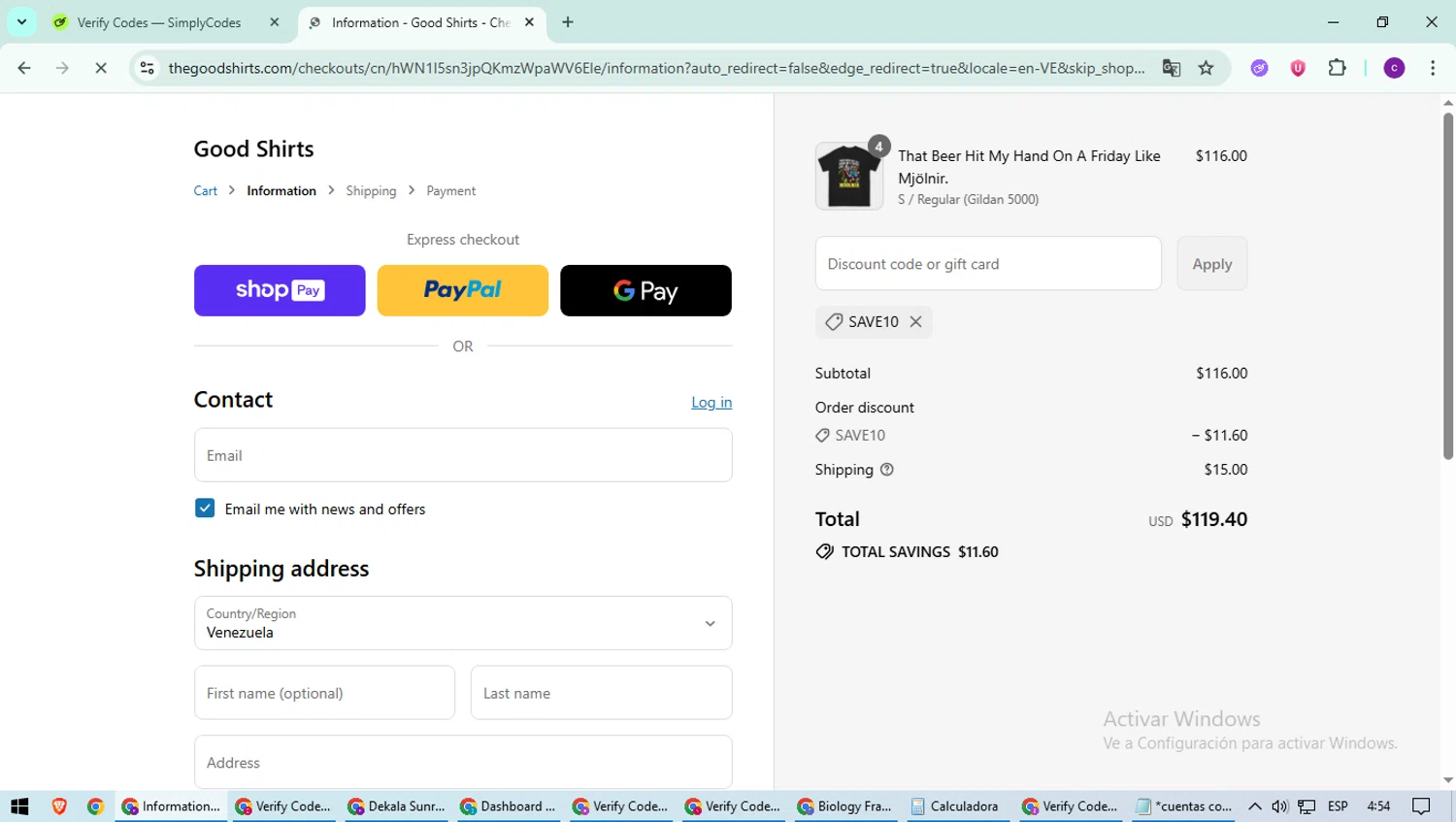Launch Brave from the taskbar

click(59, 806)
